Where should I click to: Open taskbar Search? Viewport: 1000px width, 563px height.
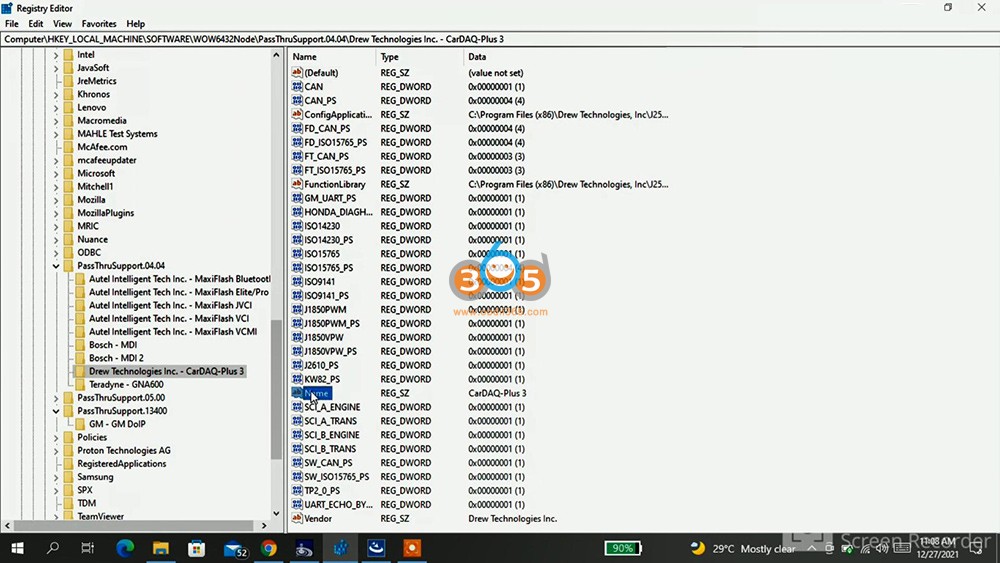click(53, 548)
